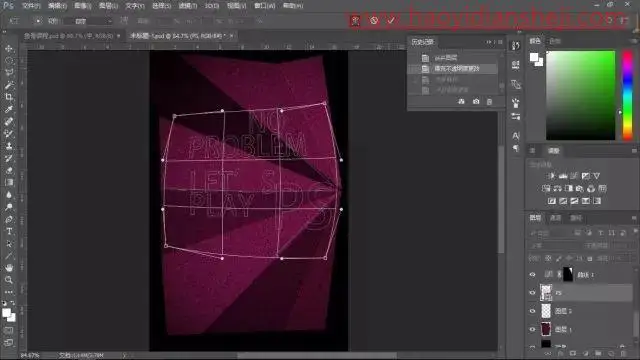This screenshot has height=360, width=640.
Task: Toggle visibility of the top adjustment layer
Action: 532,275
